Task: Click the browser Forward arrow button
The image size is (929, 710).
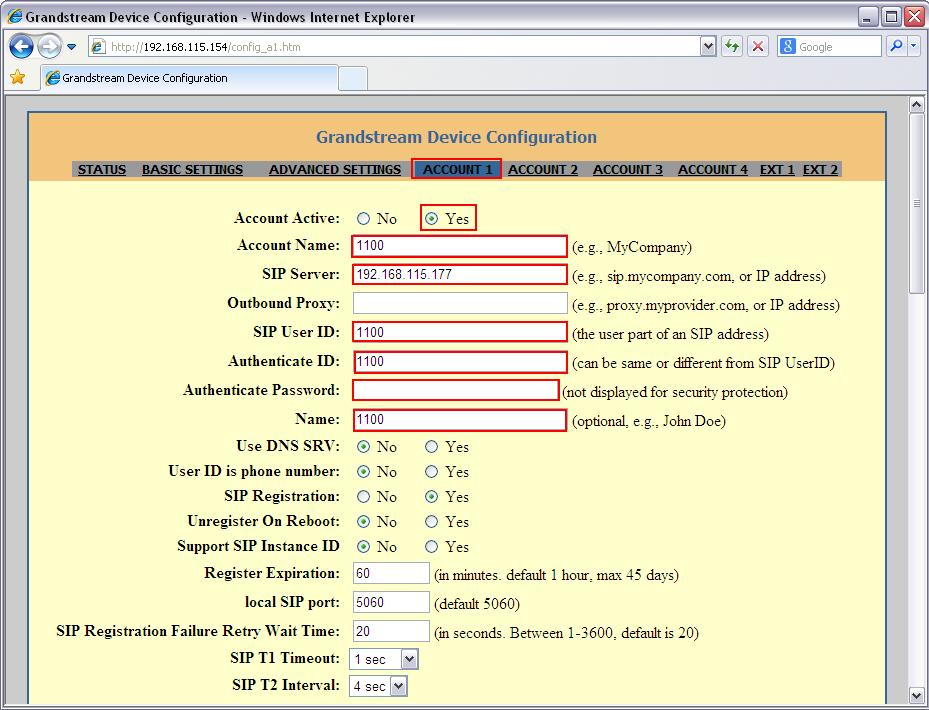Action: click(x=49, y=46)
